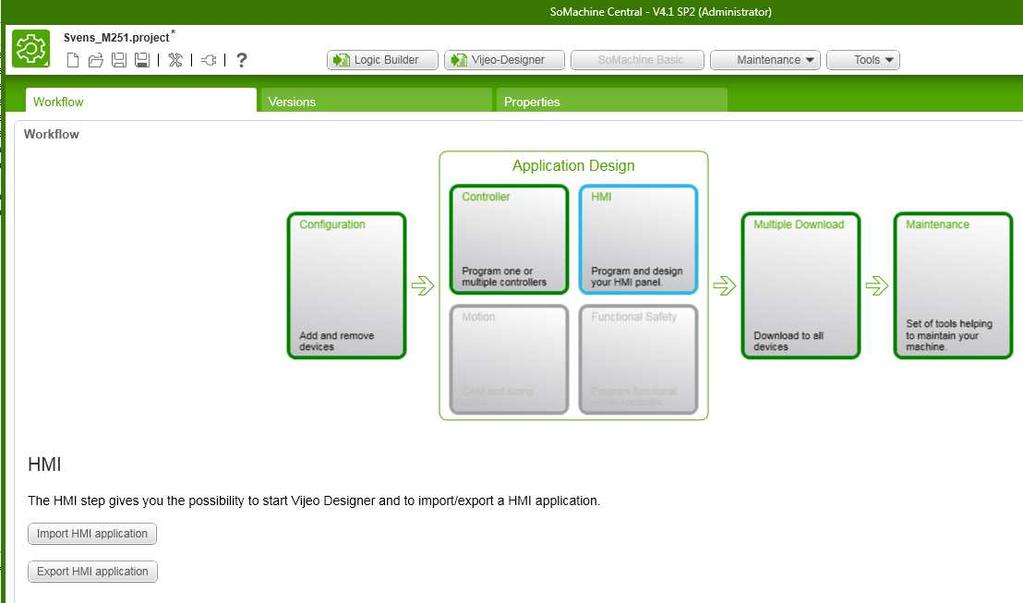Click the window title SoMachine Central - V4.1 SP2
The image size is (1023, 603).
click(660, 12)
